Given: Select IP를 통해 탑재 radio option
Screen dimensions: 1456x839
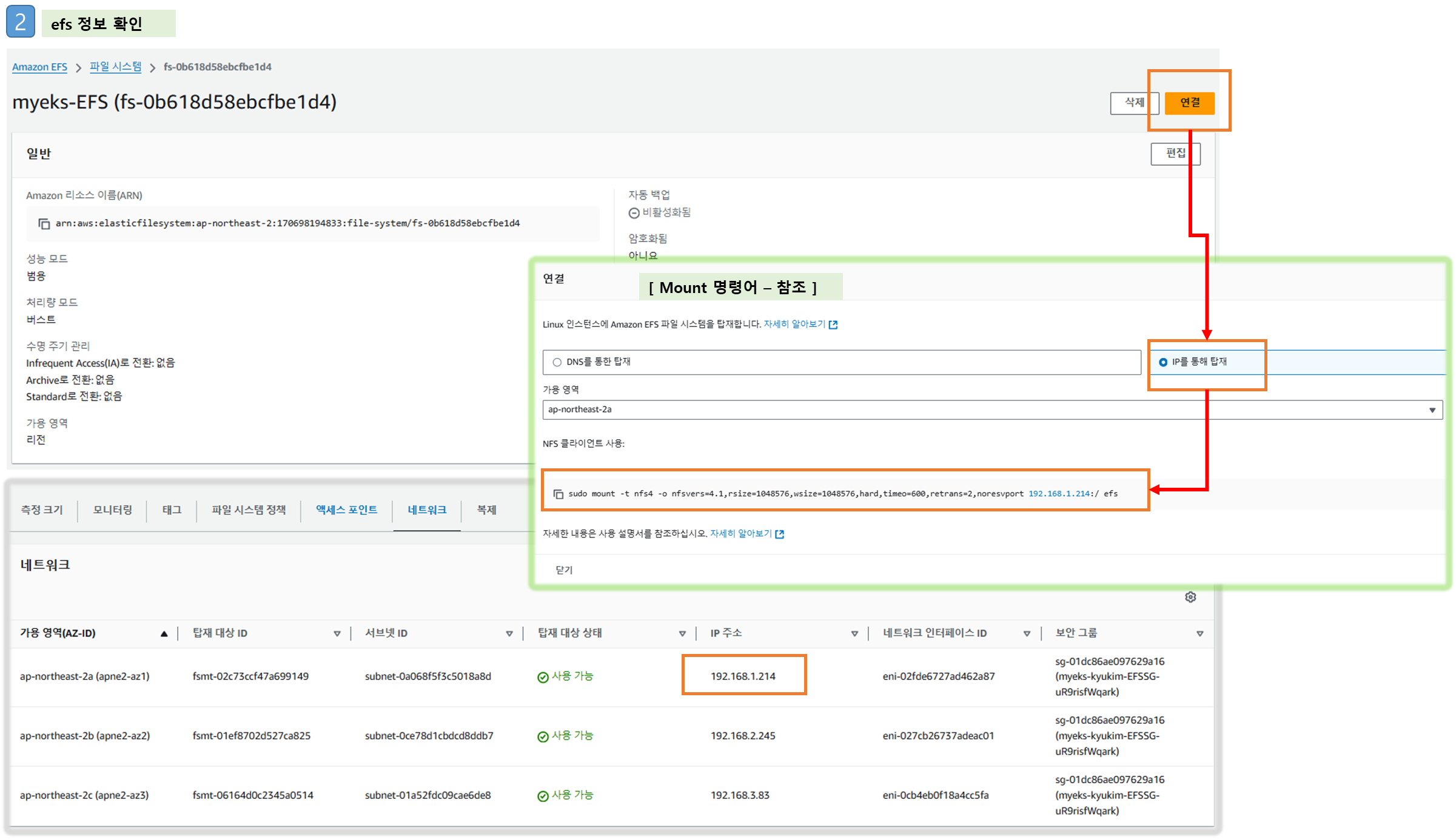Looking at the screenshot, I should [x=1162, y=362].
